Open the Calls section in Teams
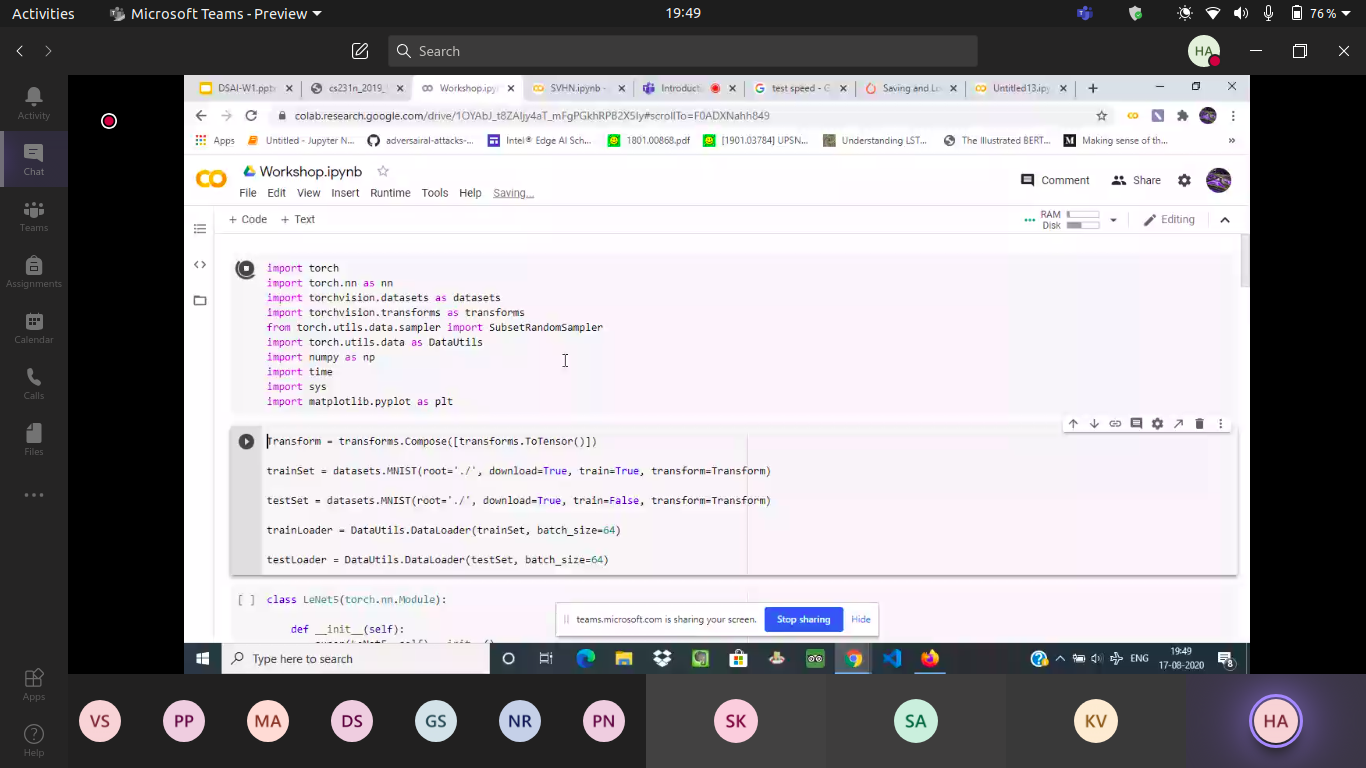The image size is (1366, 768). tap(33, 383)
